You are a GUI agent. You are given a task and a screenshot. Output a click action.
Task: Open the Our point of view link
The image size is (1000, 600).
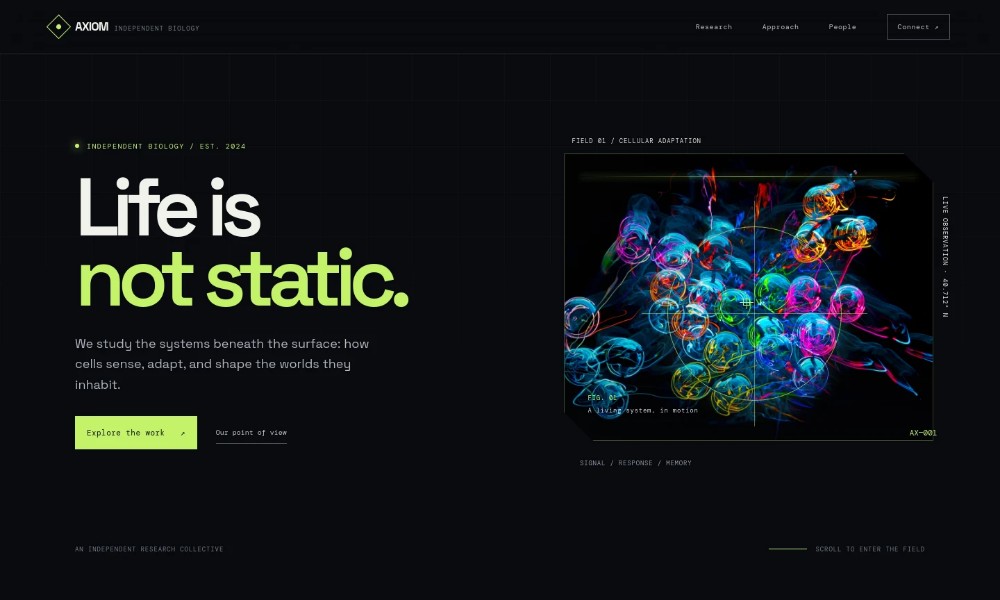pos(251,433)
